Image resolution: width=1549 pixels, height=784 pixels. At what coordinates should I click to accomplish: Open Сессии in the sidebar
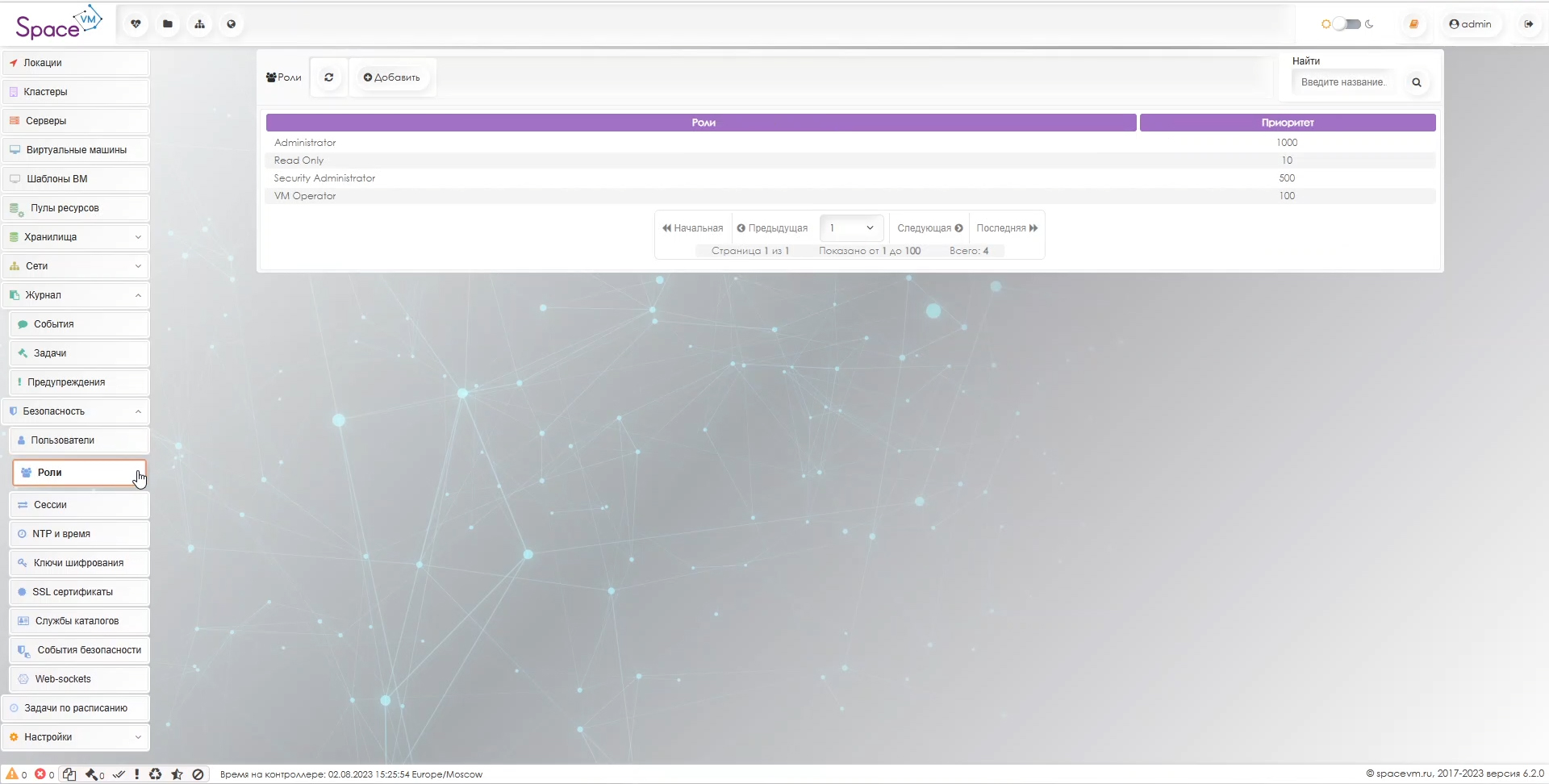click(x=79, y=505)
